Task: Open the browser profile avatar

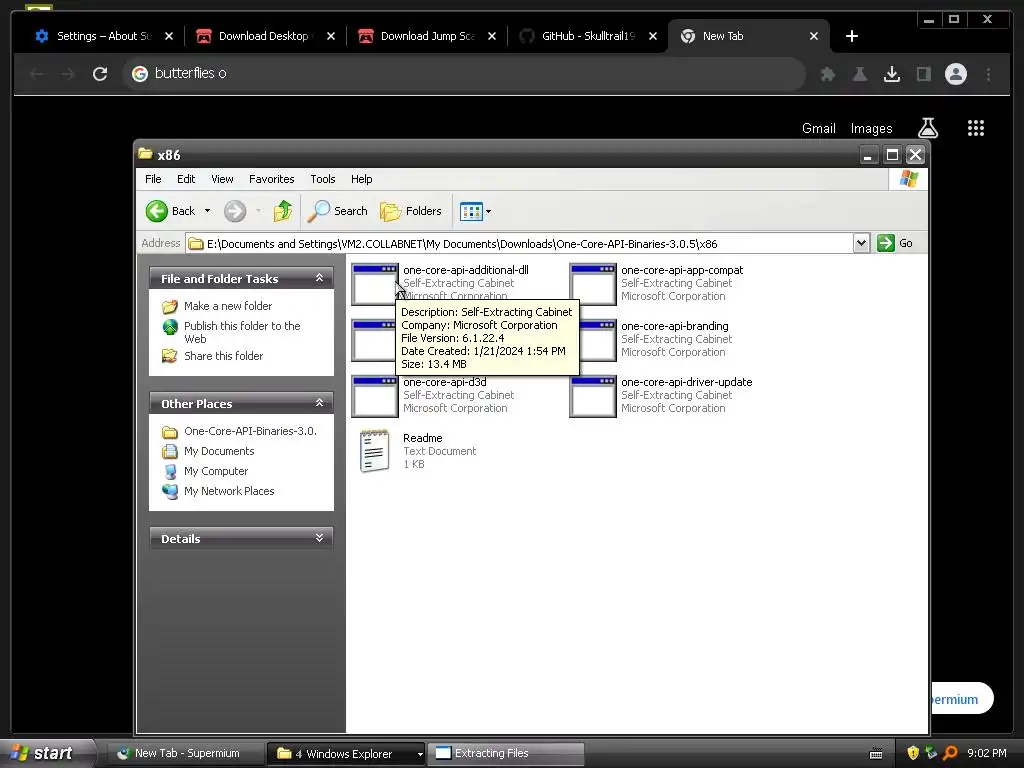Action: pyautogui.click(x=955, y=74)
